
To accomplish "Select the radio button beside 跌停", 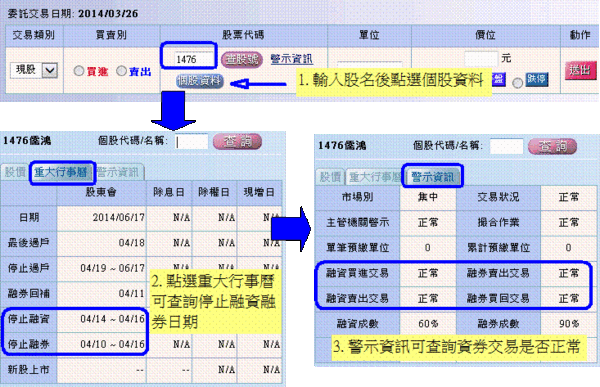I will pos(517,82).
